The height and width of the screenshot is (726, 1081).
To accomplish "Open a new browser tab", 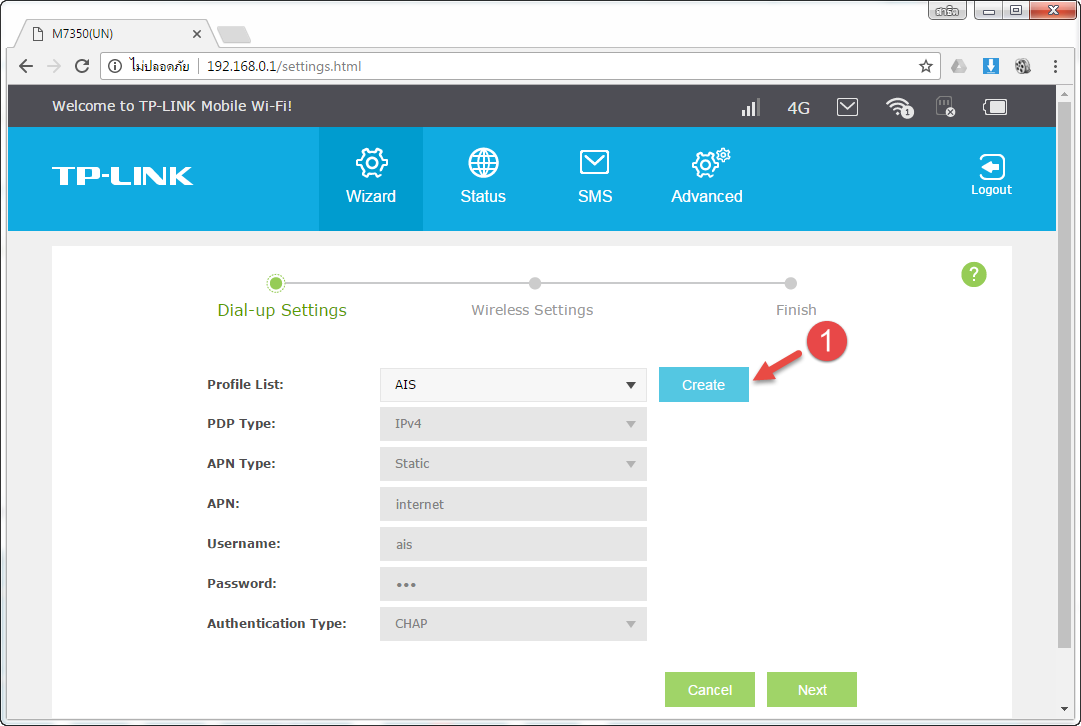I will point(234,34).
